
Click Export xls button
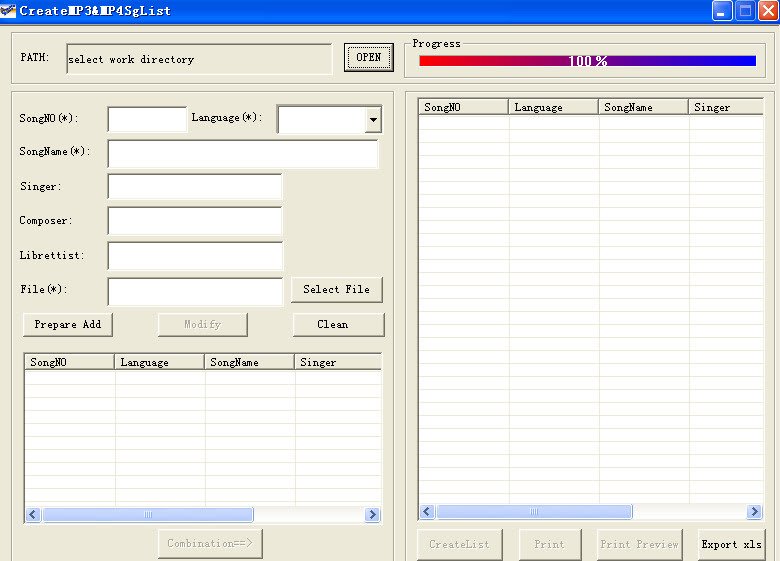pyautogui.click(x=731, y=545)
